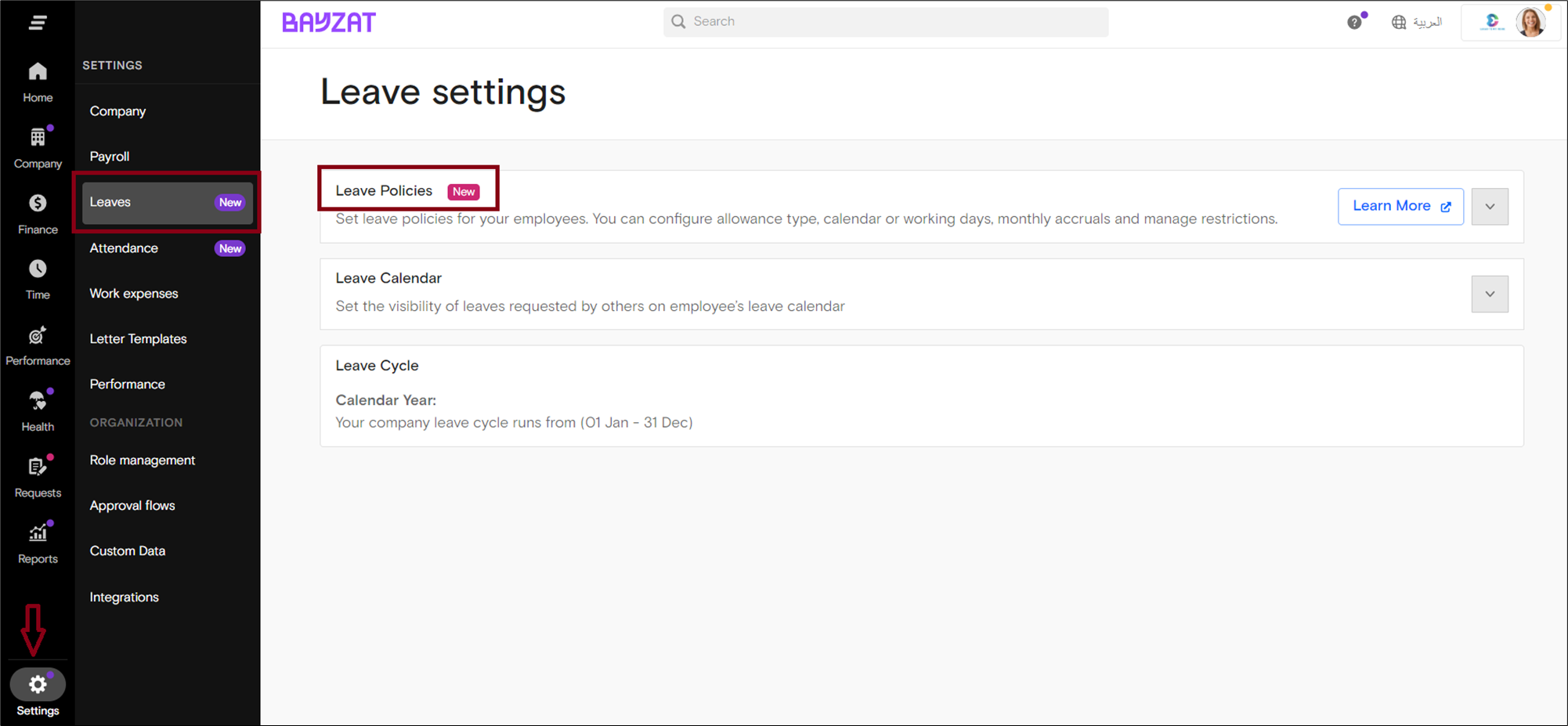Expand the Leave Policies section chevron
Viewport: 1568px width, 726px height.
click(1489, 207)
